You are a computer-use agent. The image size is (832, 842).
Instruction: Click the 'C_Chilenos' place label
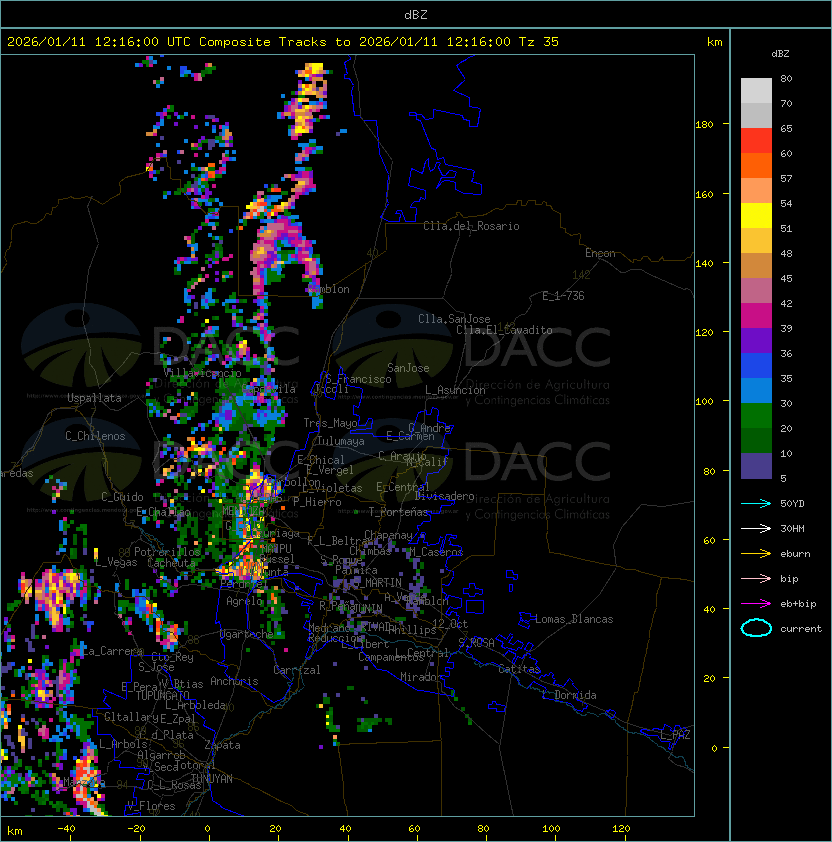[95, 436]
